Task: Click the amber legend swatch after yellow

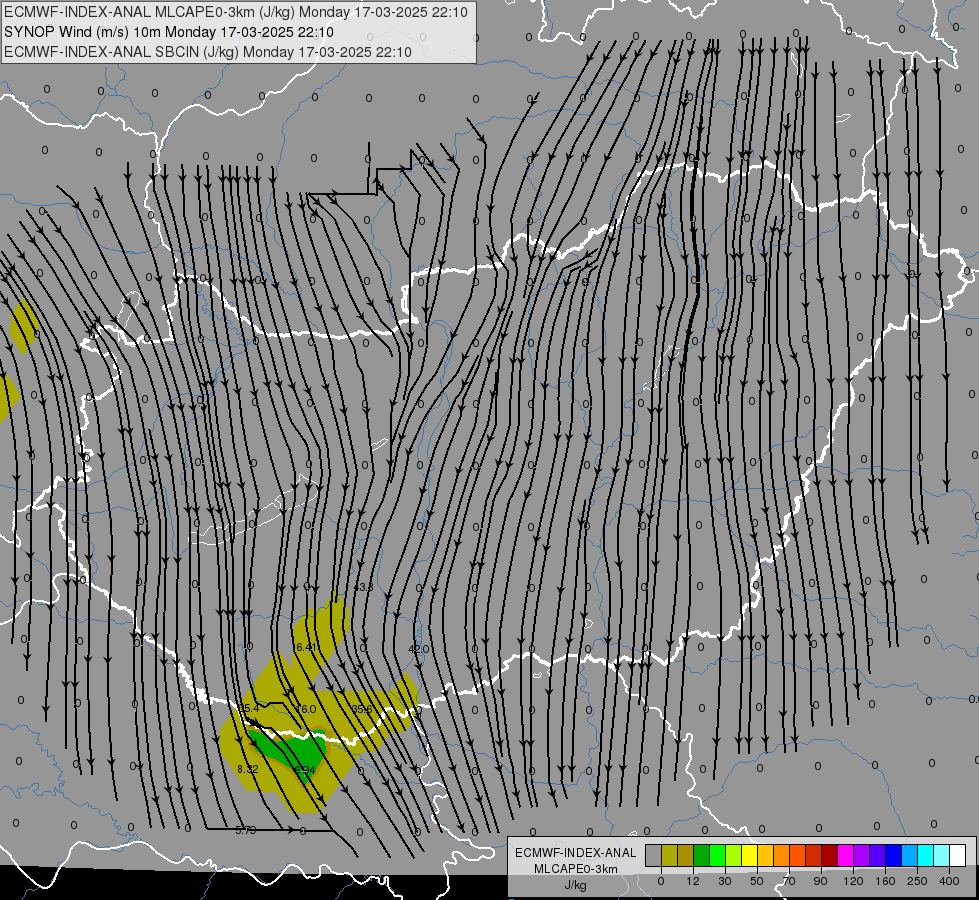Action: pos(765,855)
